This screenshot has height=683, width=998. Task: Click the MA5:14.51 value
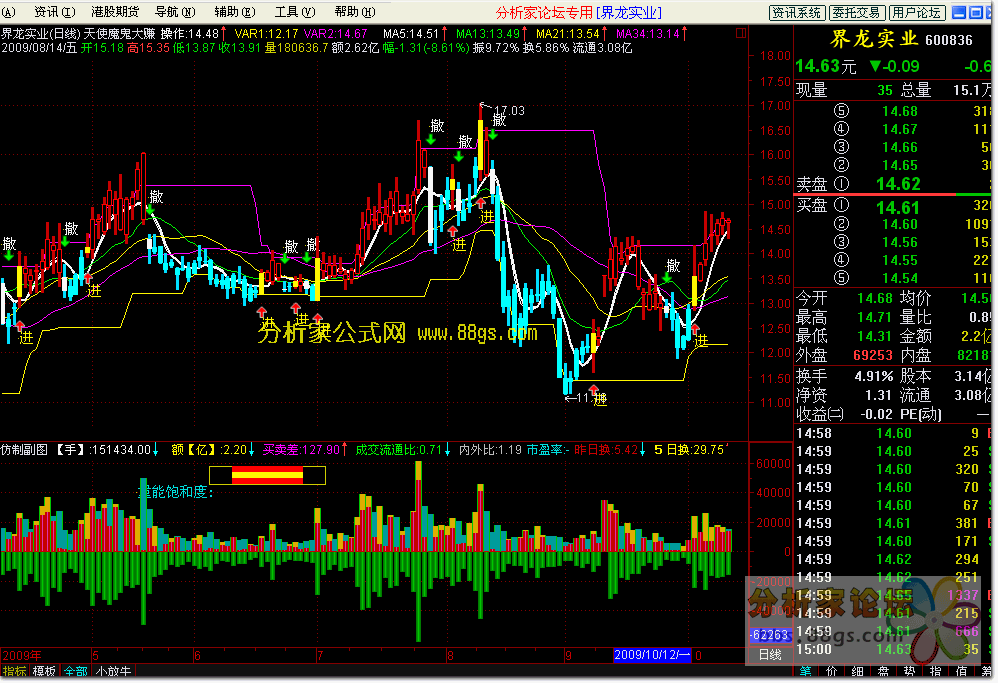[411, 34]
